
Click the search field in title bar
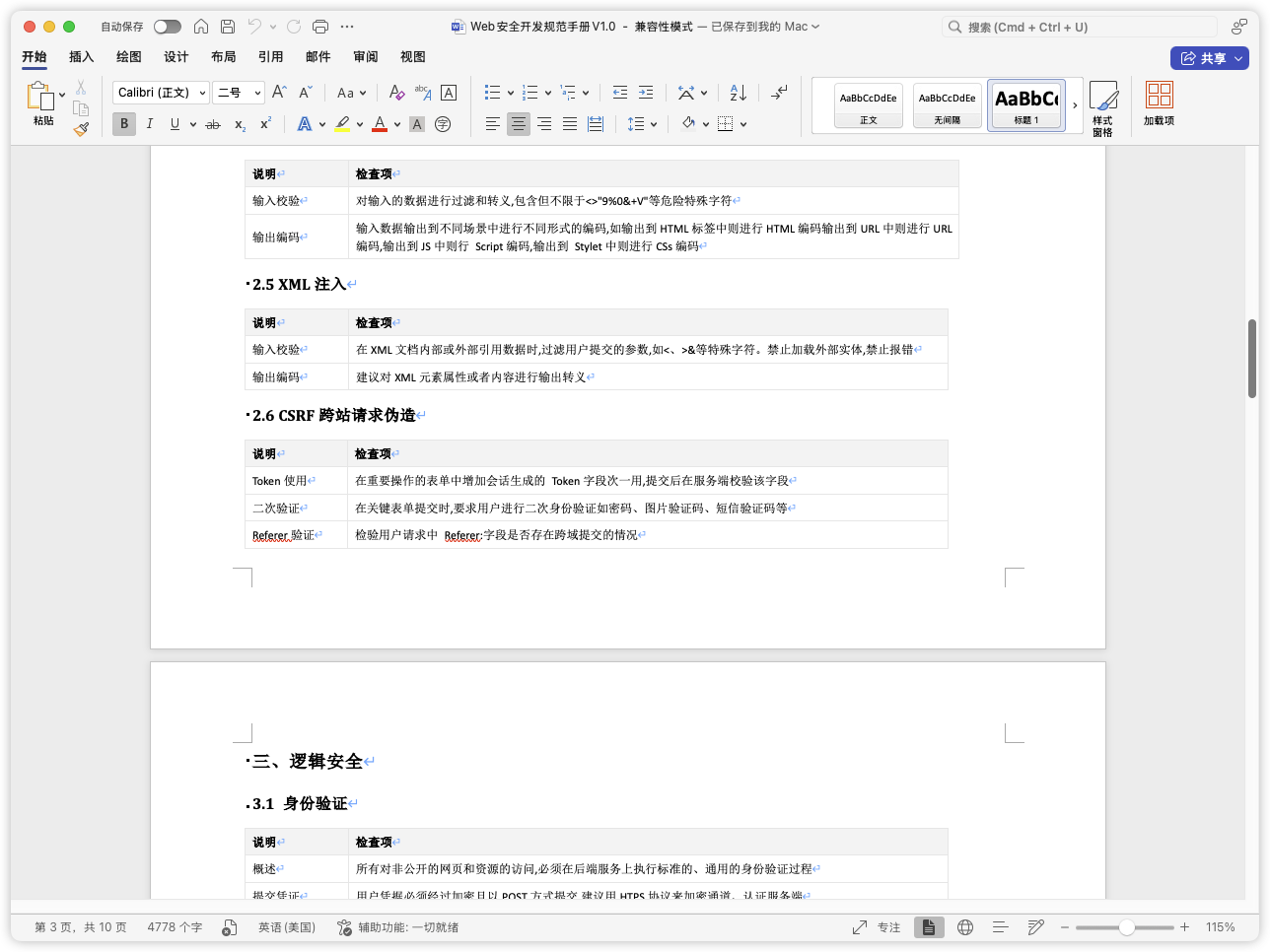(1079, 27)
